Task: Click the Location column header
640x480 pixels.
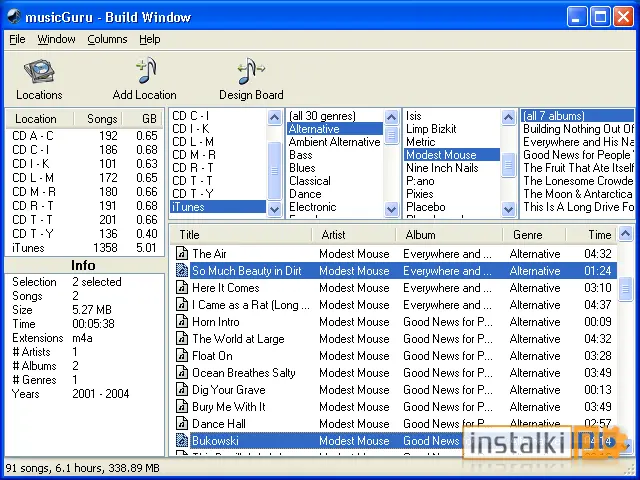Action: [40, 119]
